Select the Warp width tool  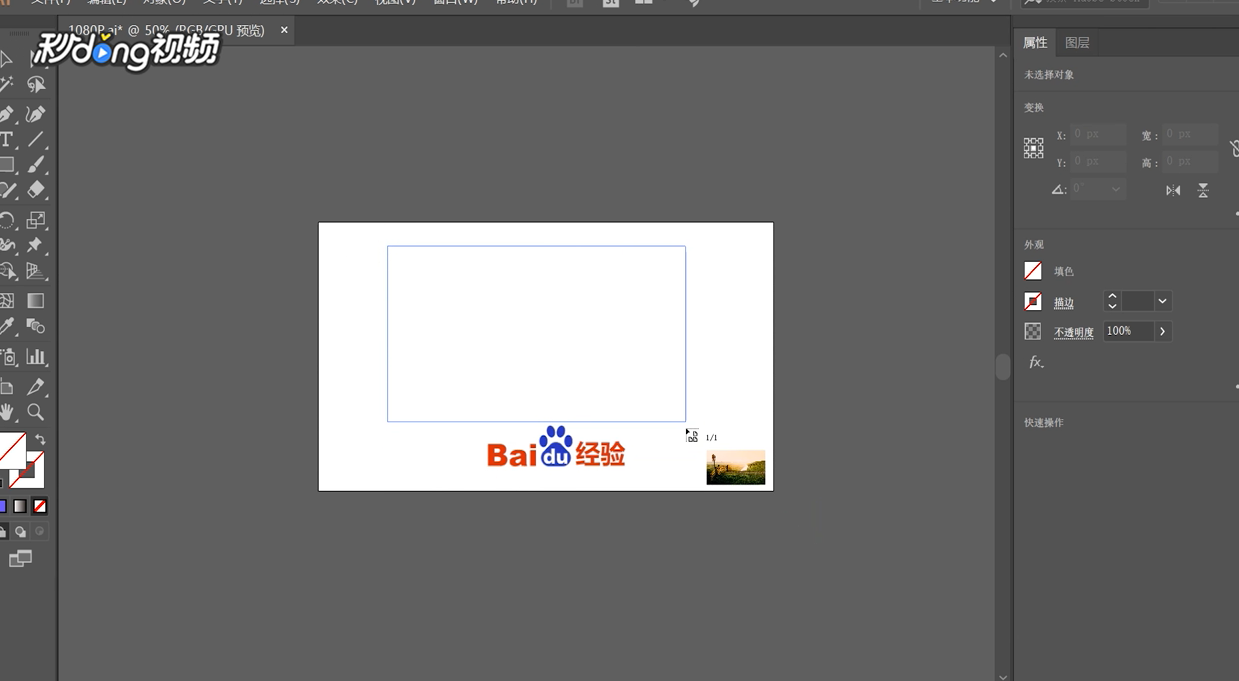[x=7, y=245]
